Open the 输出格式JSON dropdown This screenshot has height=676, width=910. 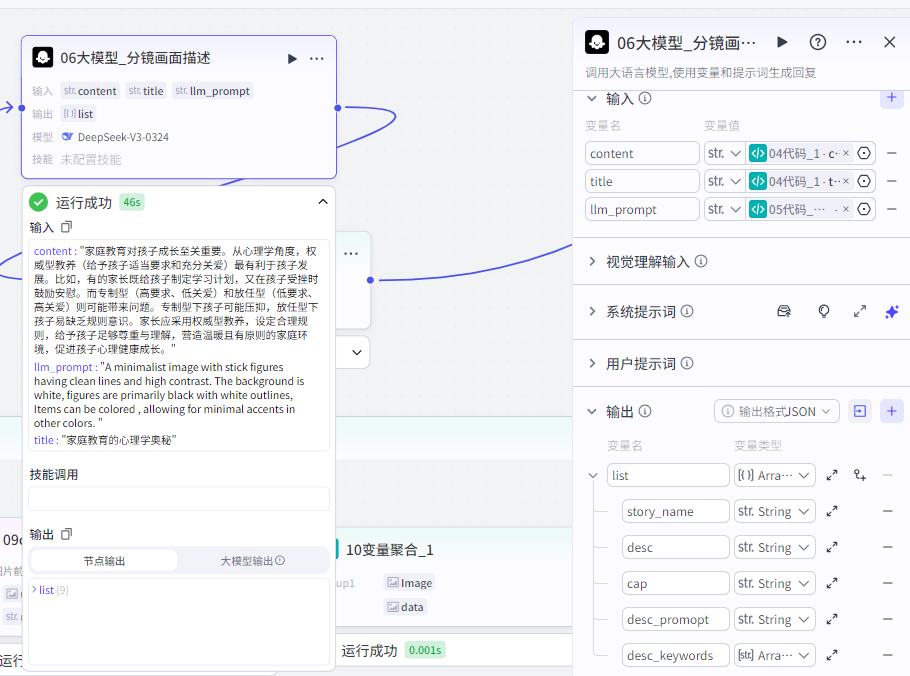click(777, 411)
